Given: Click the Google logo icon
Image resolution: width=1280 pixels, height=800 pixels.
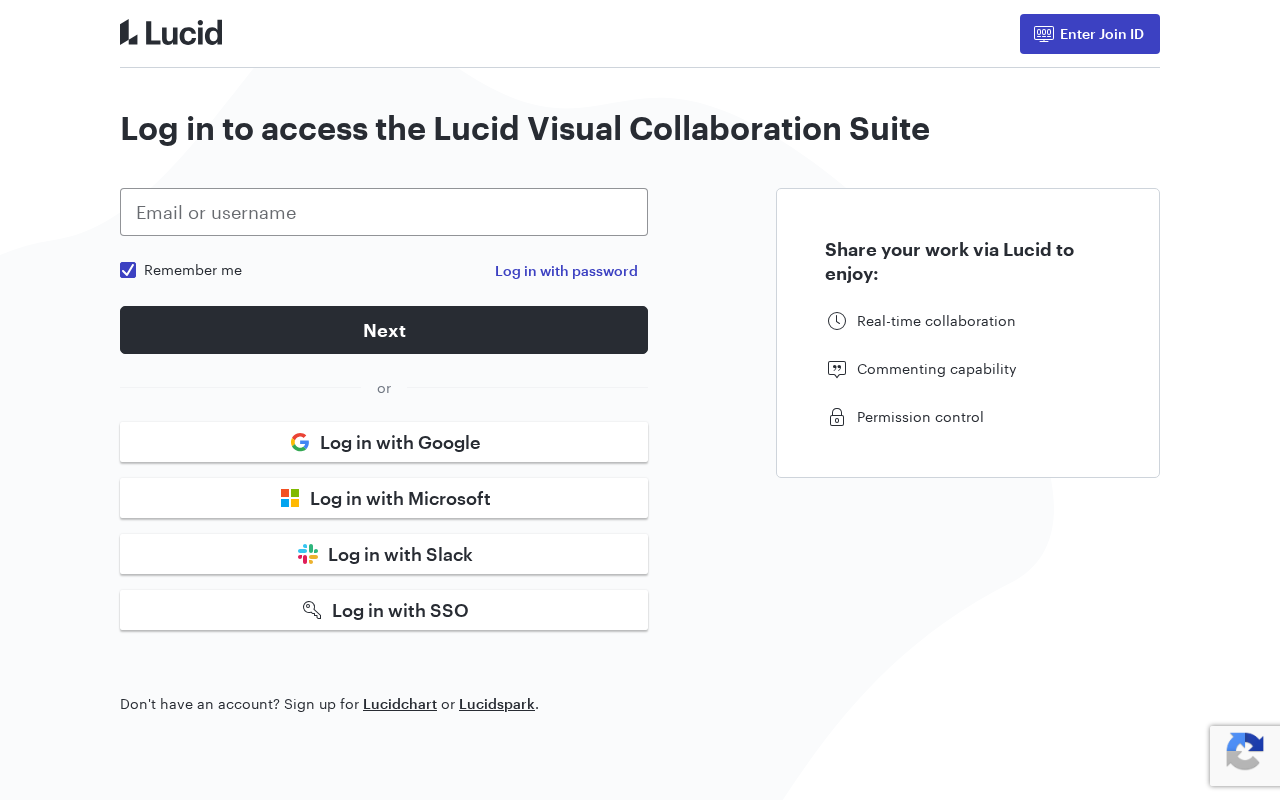Looking at the screenshot, I should coord(300,442).
